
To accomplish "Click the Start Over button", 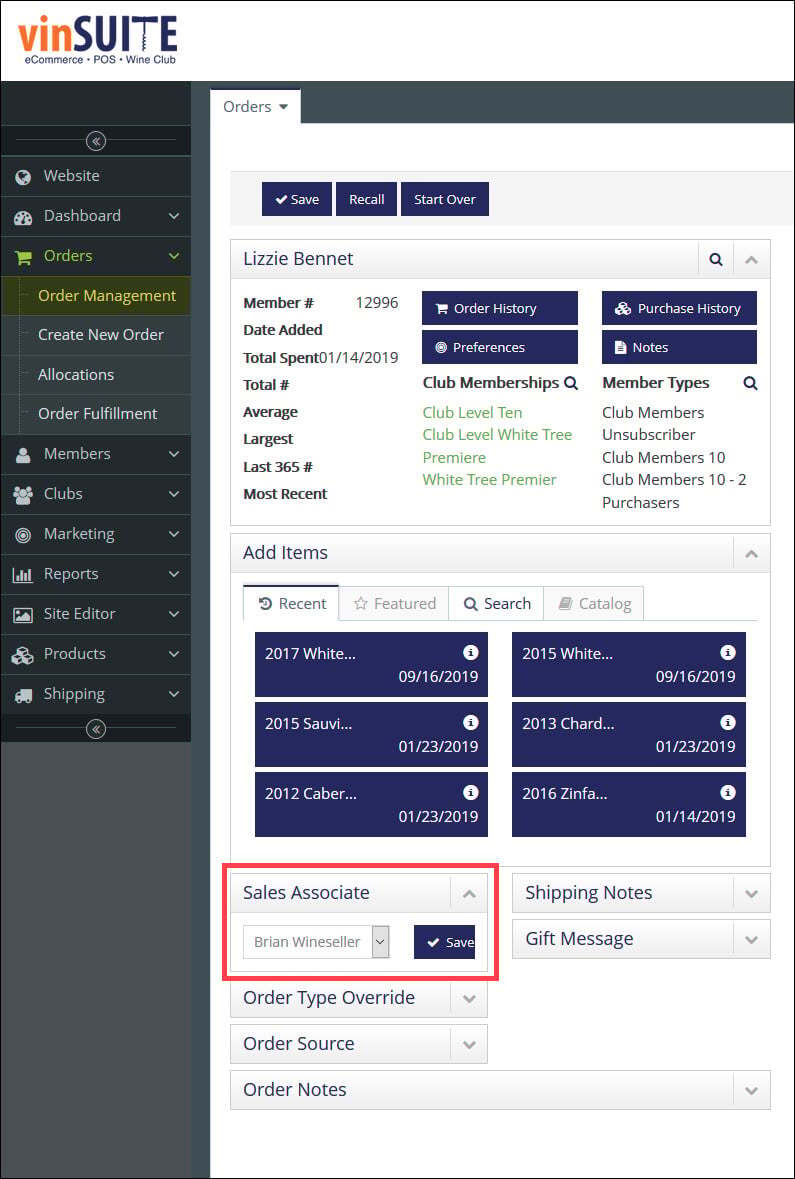I will (445, 199).
